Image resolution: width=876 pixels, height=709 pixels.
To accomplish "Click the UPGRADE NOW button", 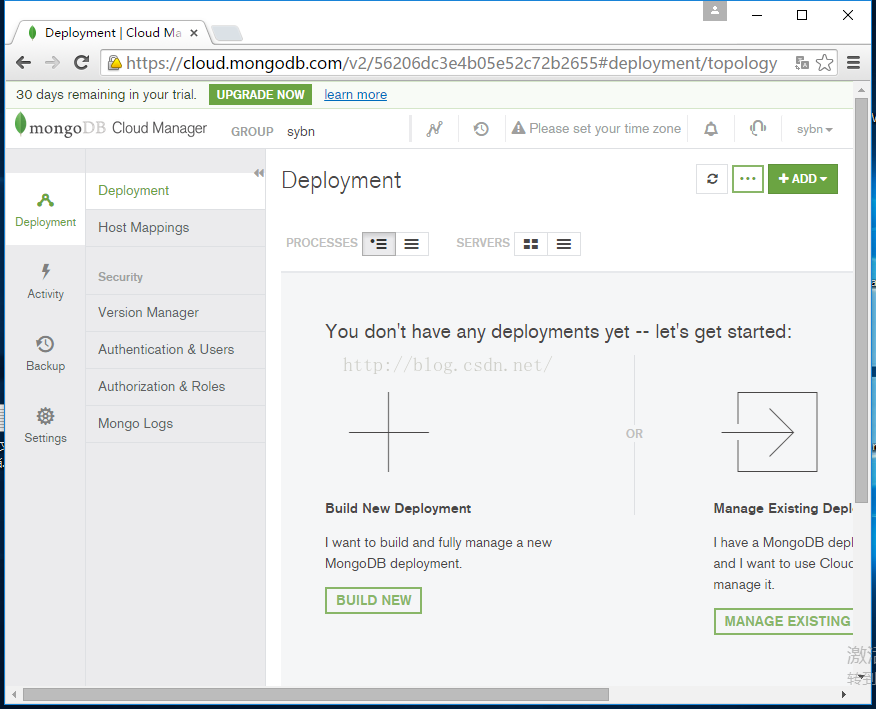I will pyautogui.click(x=260, y=94).
